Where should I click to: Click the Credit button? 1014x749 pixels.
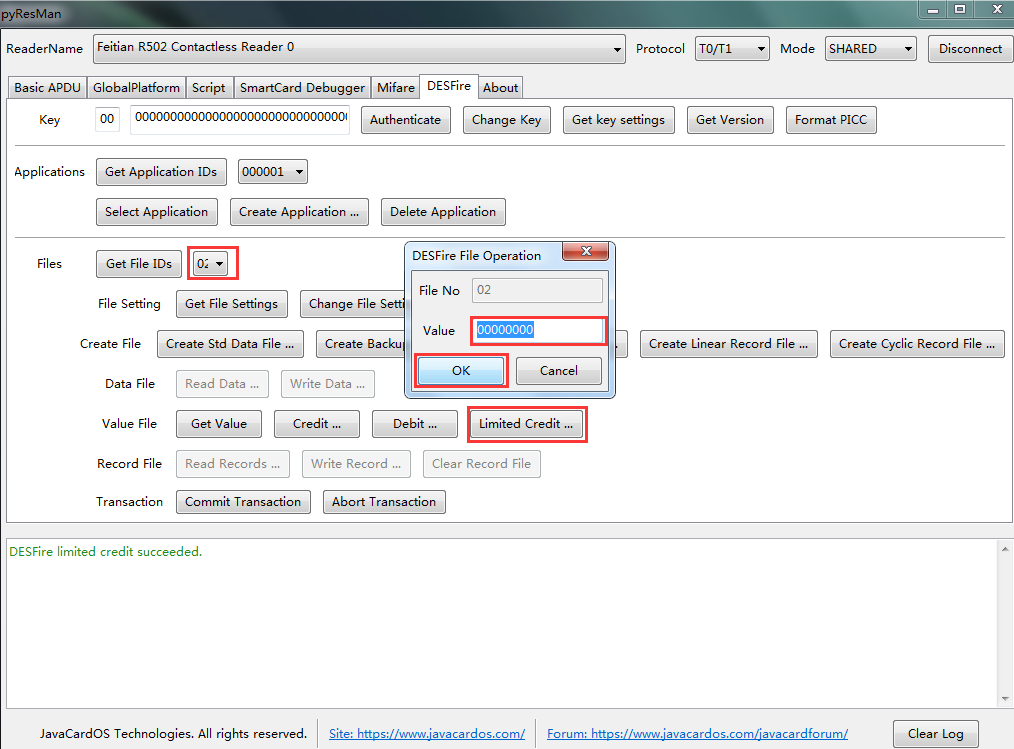point(317,424)
